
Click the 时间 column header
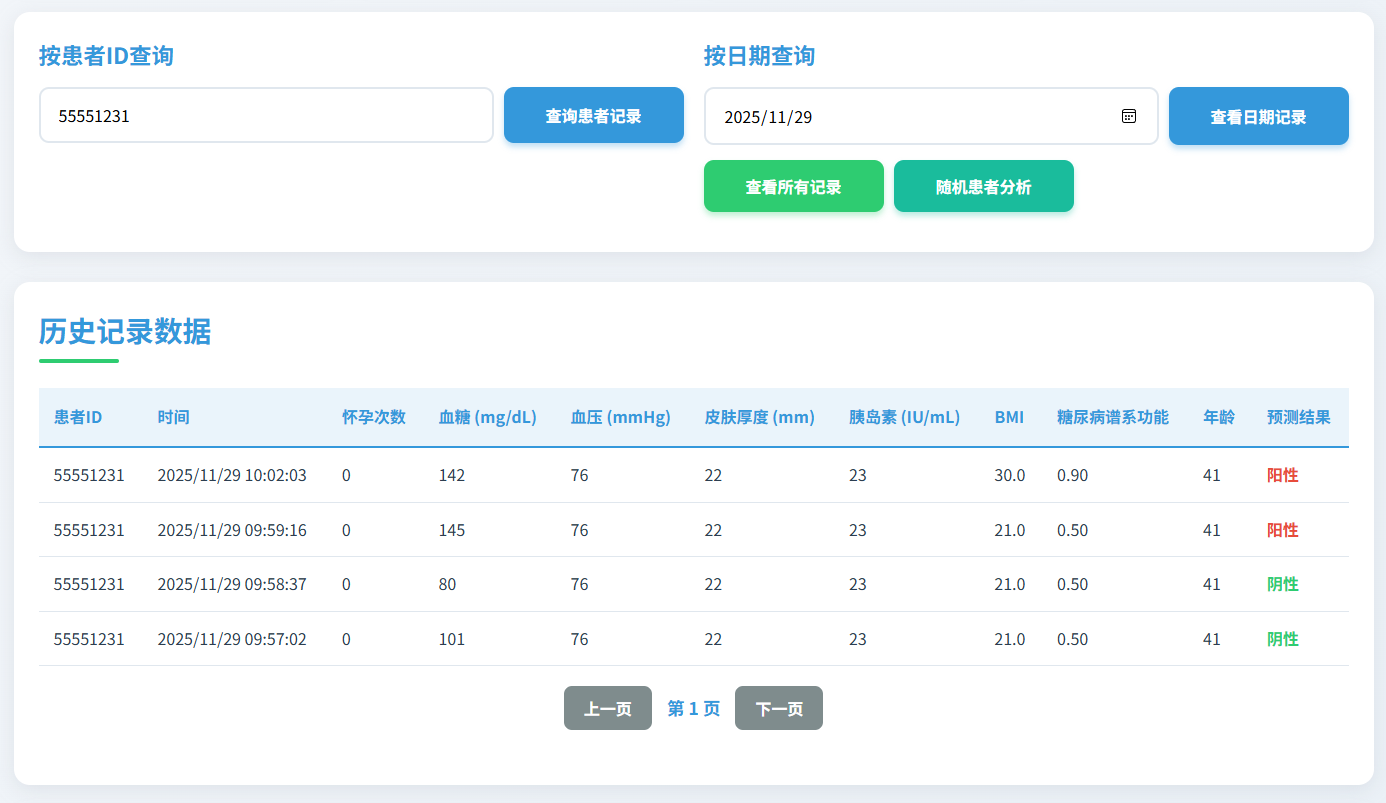tap(173, 417)
